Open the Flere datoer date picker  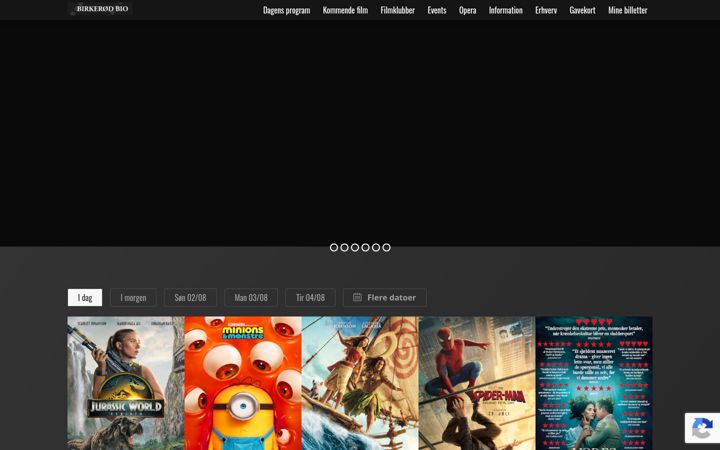click(x=384, y=298)
